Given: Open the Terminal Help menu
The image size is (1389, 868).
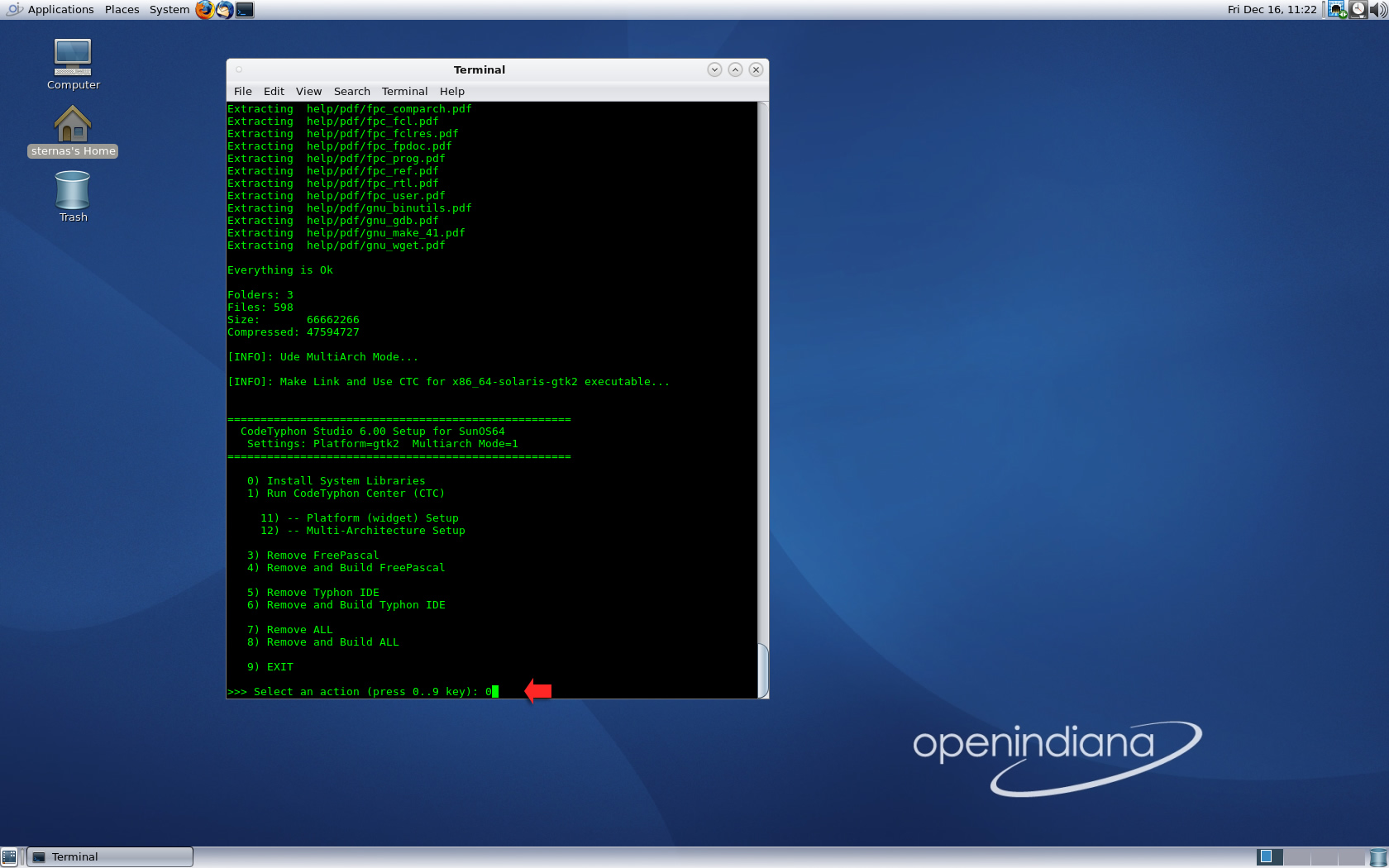Looking at the screenshot, I should [451, 91].
